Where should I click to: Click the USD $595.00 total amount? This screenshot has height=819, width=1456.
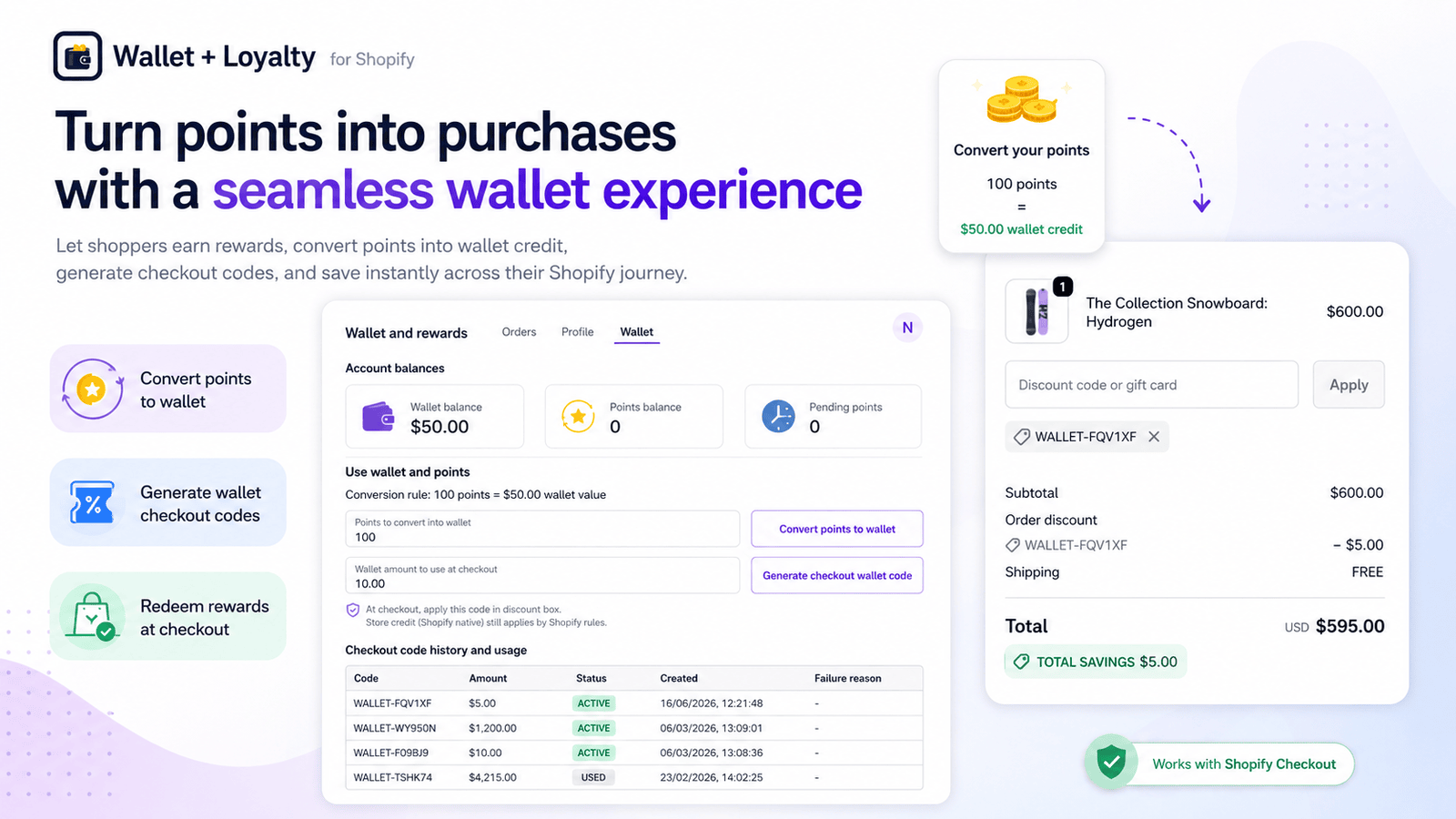pyautogui.click(x=1334, y=626)
